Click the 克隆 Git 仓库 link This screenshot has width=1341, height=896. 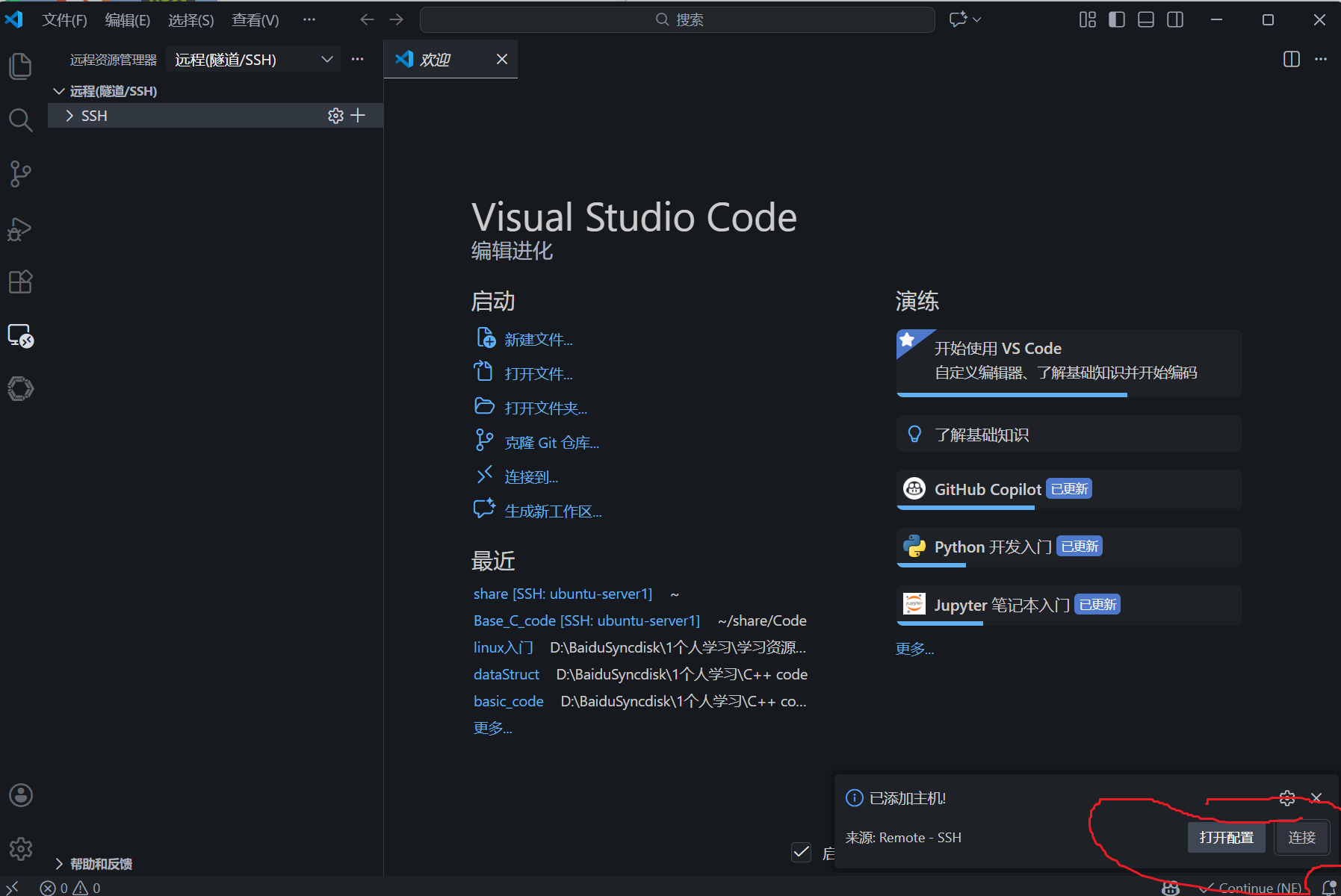click(551, 443)
